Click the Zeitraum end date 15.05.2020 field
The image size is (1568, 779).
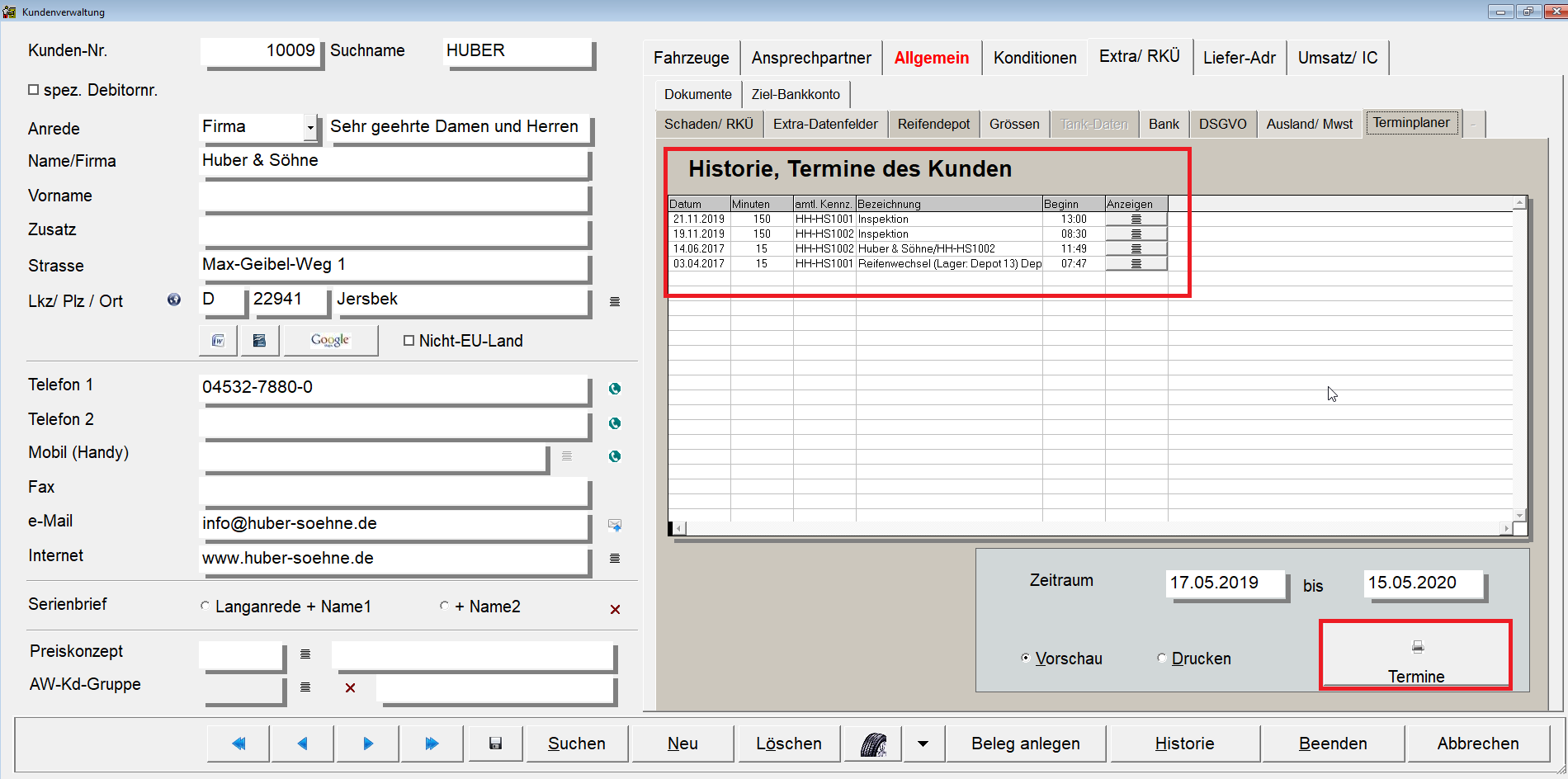coord(1423,583)
